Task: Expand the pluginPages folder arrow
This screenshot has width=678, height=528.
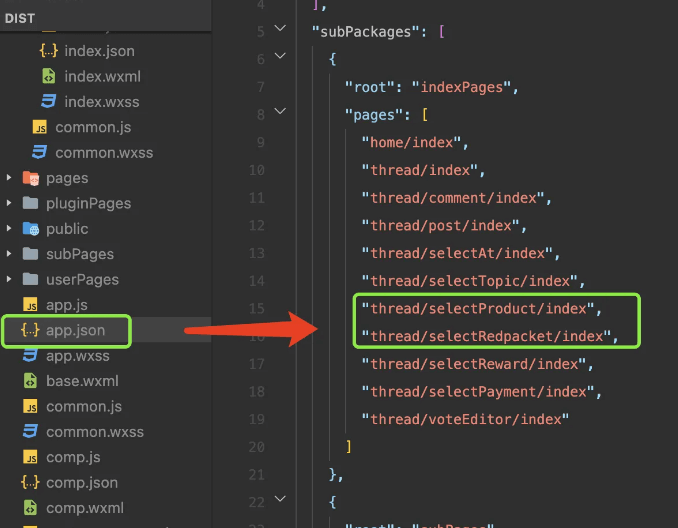Action: tap(10, 204)
